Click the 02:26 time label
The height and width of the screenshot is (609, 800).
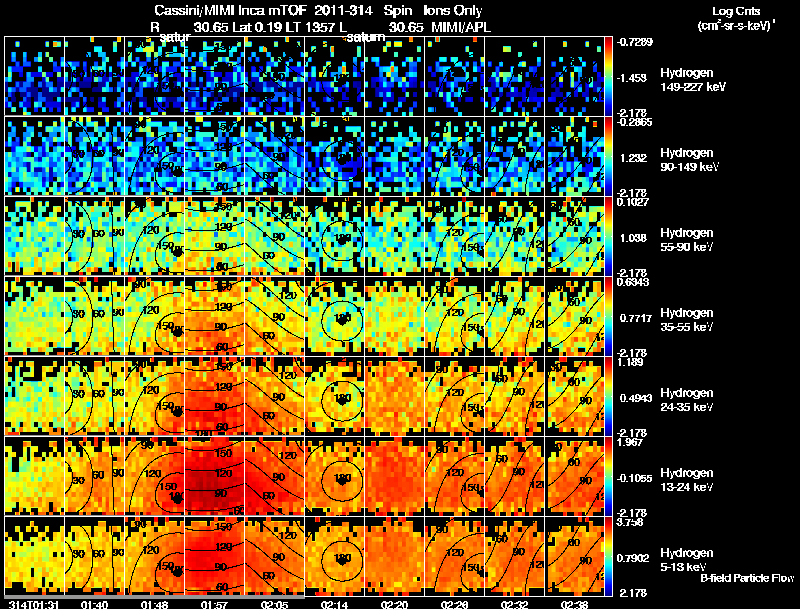[455, 604]
